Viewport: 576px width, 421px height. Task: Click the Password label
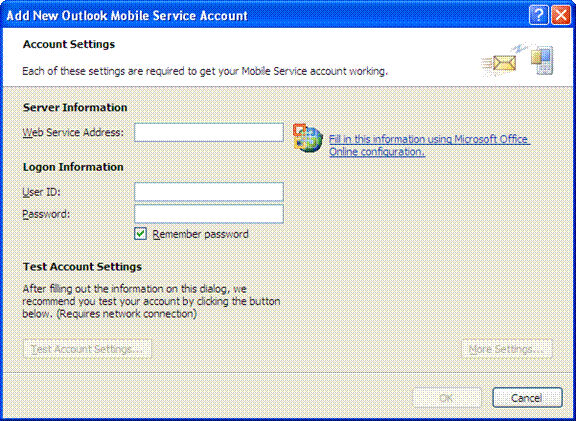coord(46,214)
